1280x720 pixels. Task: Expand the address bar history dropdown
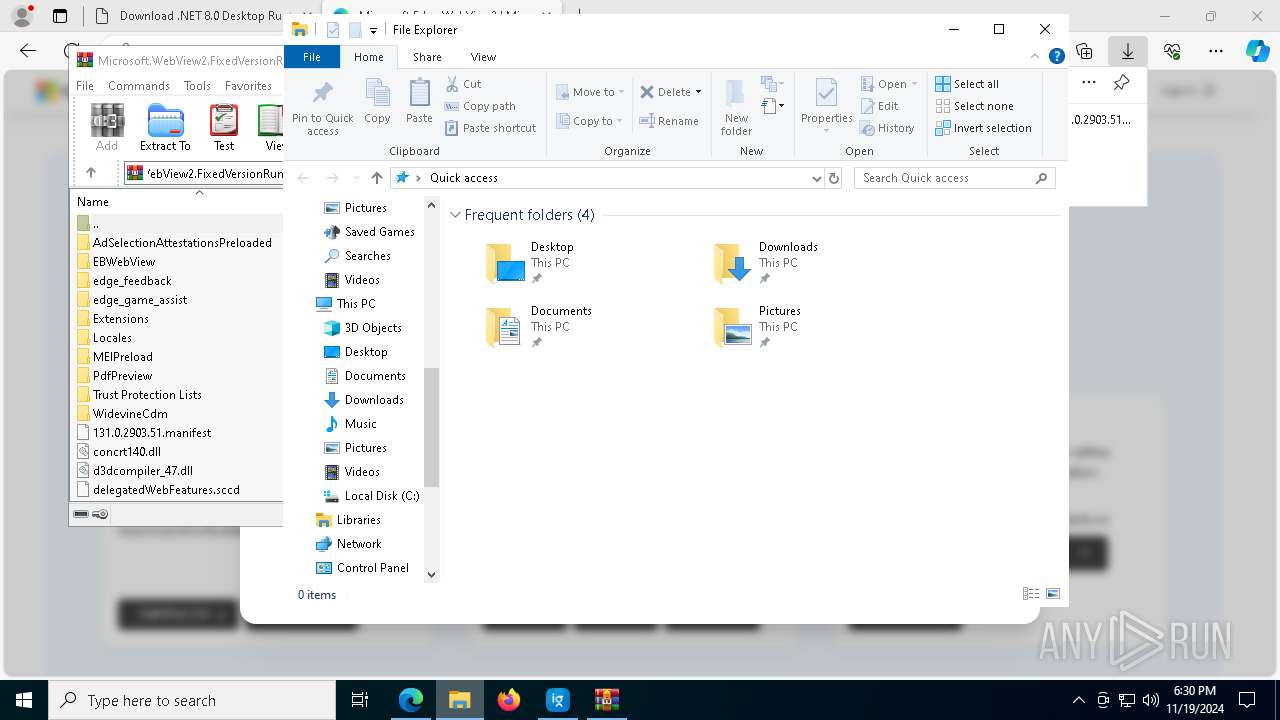[817, 178]
